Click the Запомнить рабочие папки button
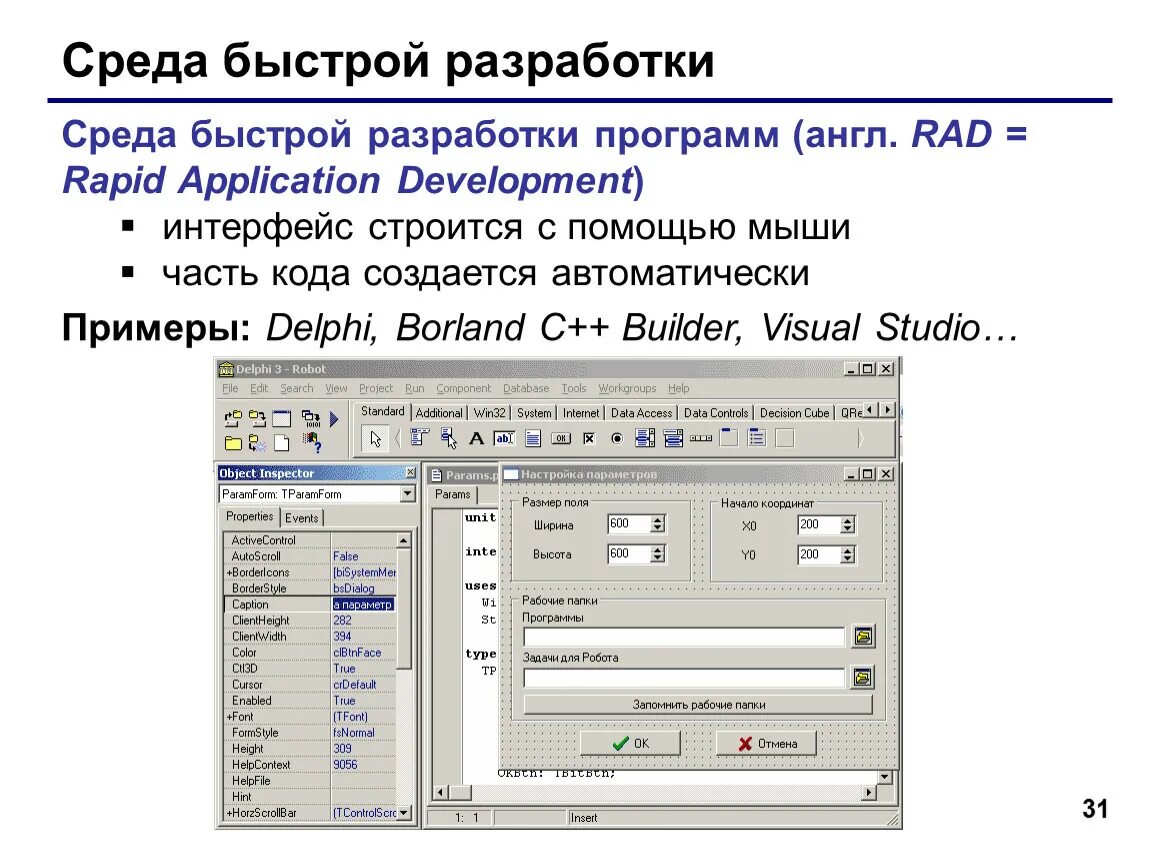Image resolution: width=1150 pixels, height=864 pixels. (x=698, y=705)
